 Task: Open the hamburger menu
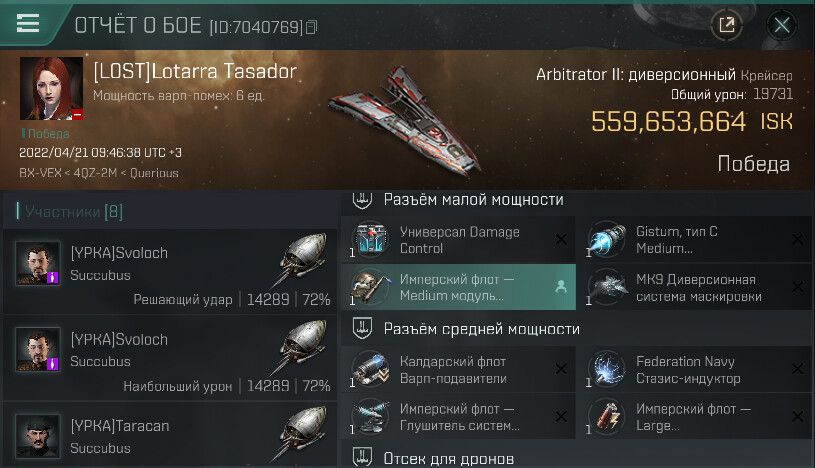click(x=28, y=23)
